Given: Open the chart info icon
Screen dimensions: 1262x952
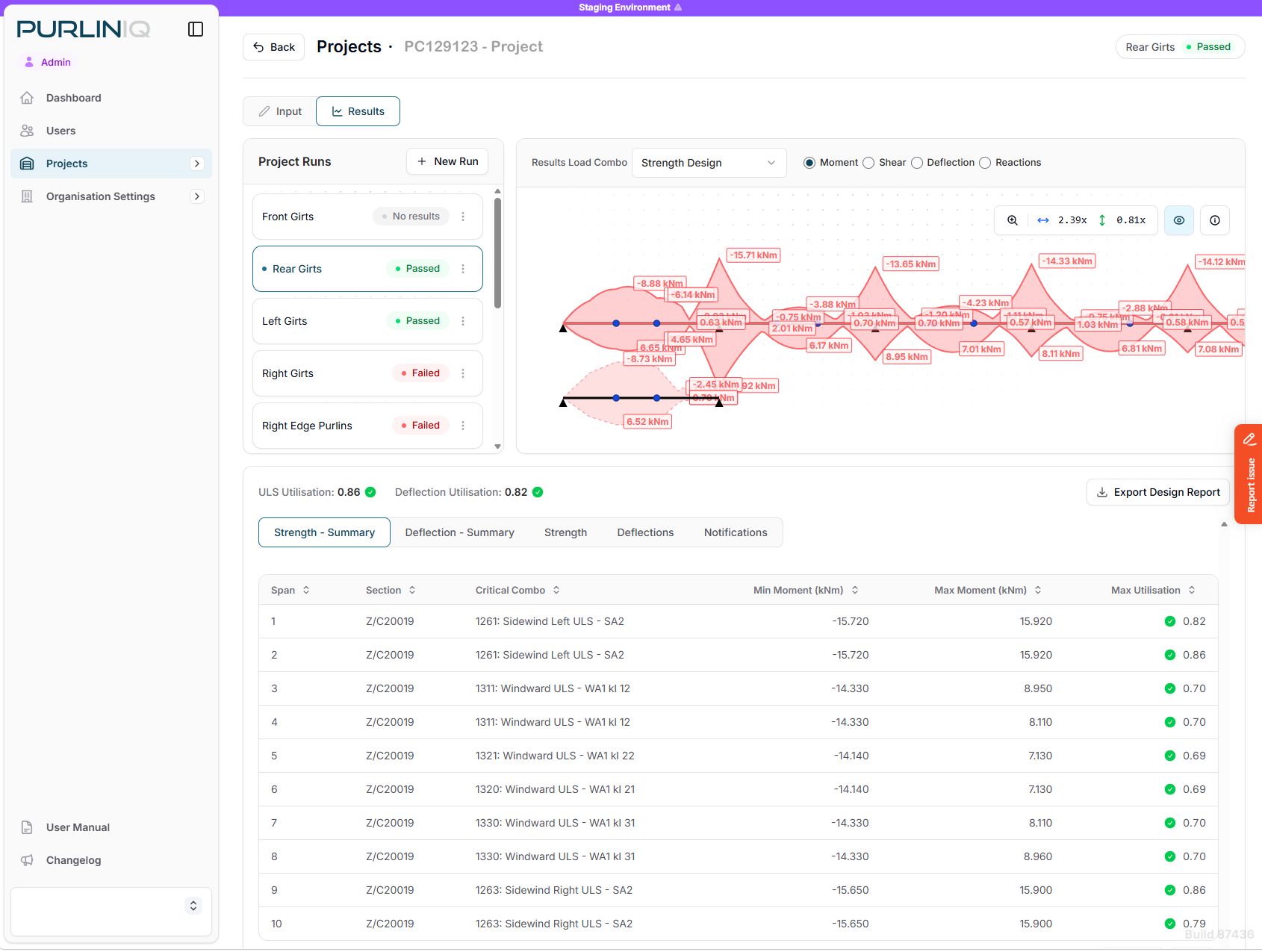Looking at the screenshot, I should pyautogui.click(x=1215, y=220).
